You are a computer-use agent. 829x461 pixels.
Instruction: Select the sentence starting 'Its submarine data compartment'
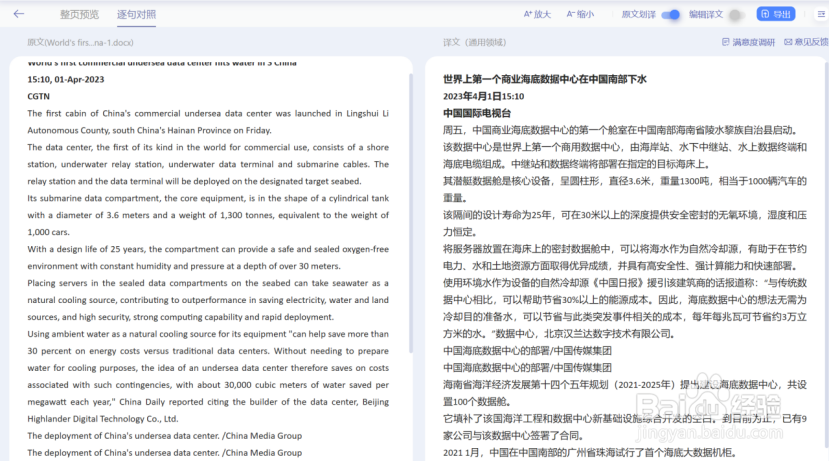pyautogui.click(x=208, y=215)
